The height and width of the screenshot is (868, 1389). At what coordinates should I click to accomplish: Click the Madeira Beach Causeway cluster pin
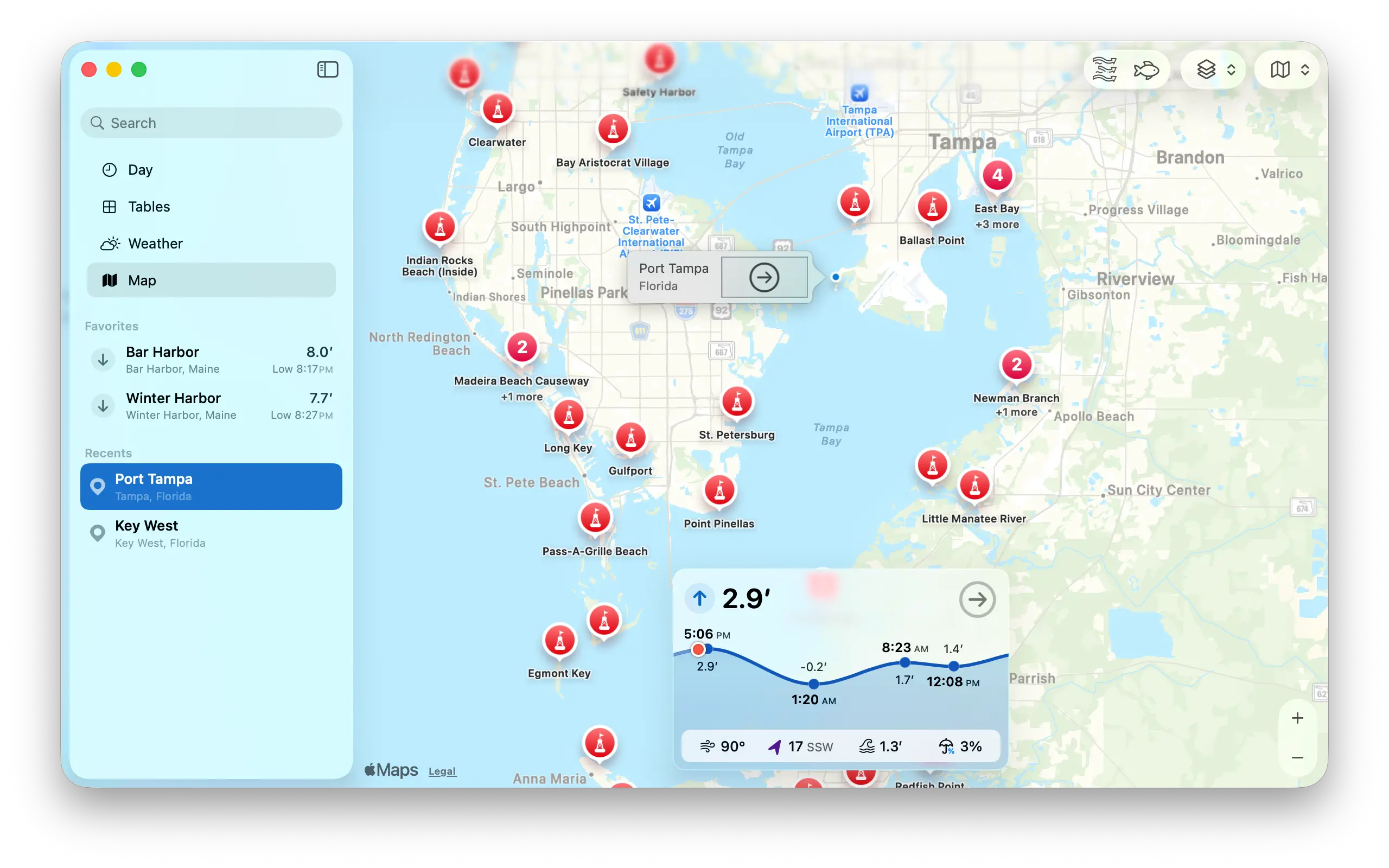523,347
